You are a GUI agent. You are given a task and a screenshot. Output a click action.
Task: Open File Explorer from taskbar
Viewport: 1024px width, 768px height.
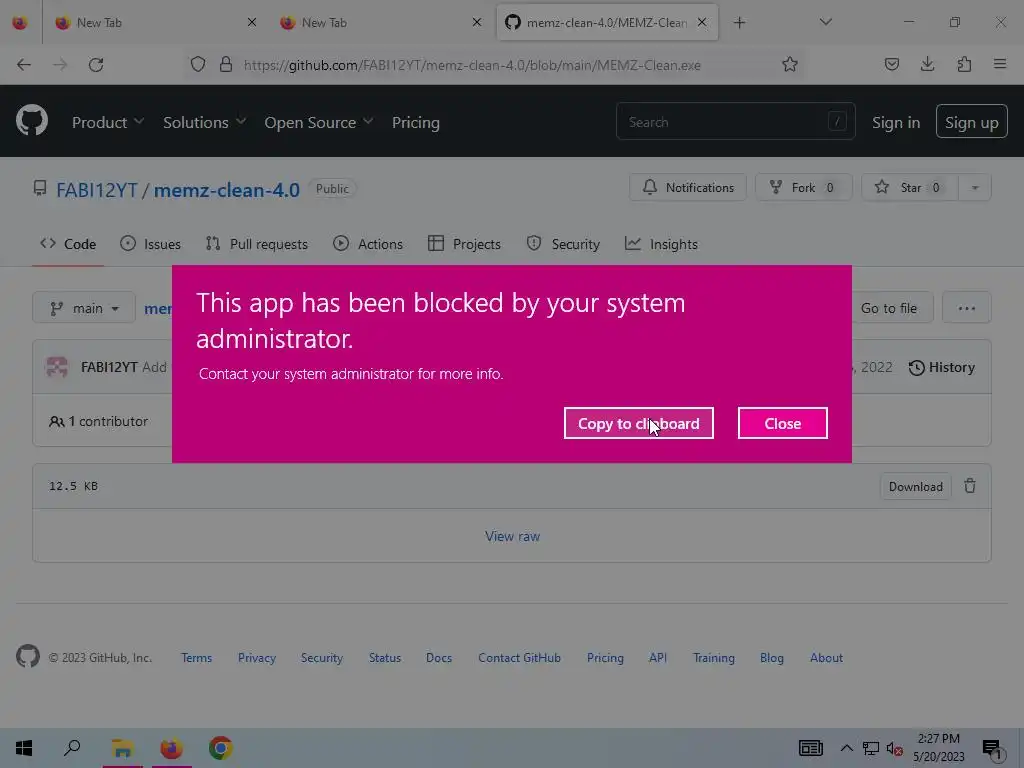122,748
